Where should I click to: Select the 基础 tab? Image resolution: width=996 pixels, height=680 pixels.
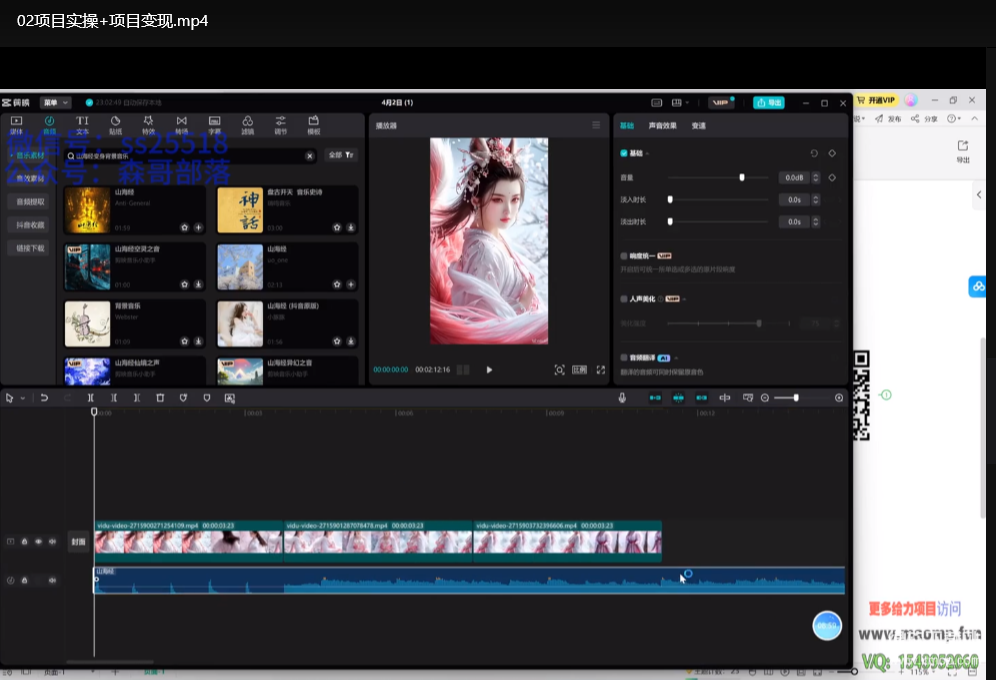click(x=627, y=126)
